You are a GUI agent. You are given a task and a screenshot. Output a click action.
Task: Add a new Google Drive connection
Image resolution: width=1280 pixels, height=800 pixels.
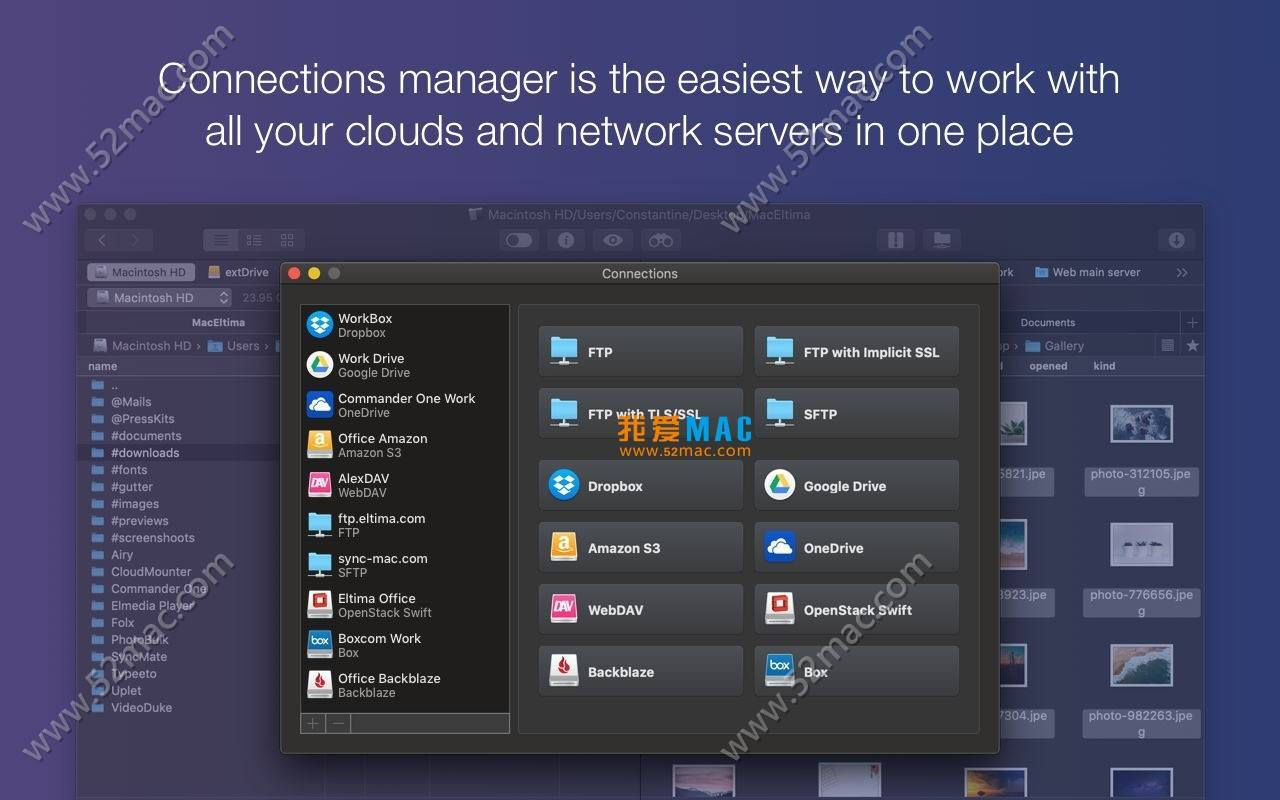857,485
